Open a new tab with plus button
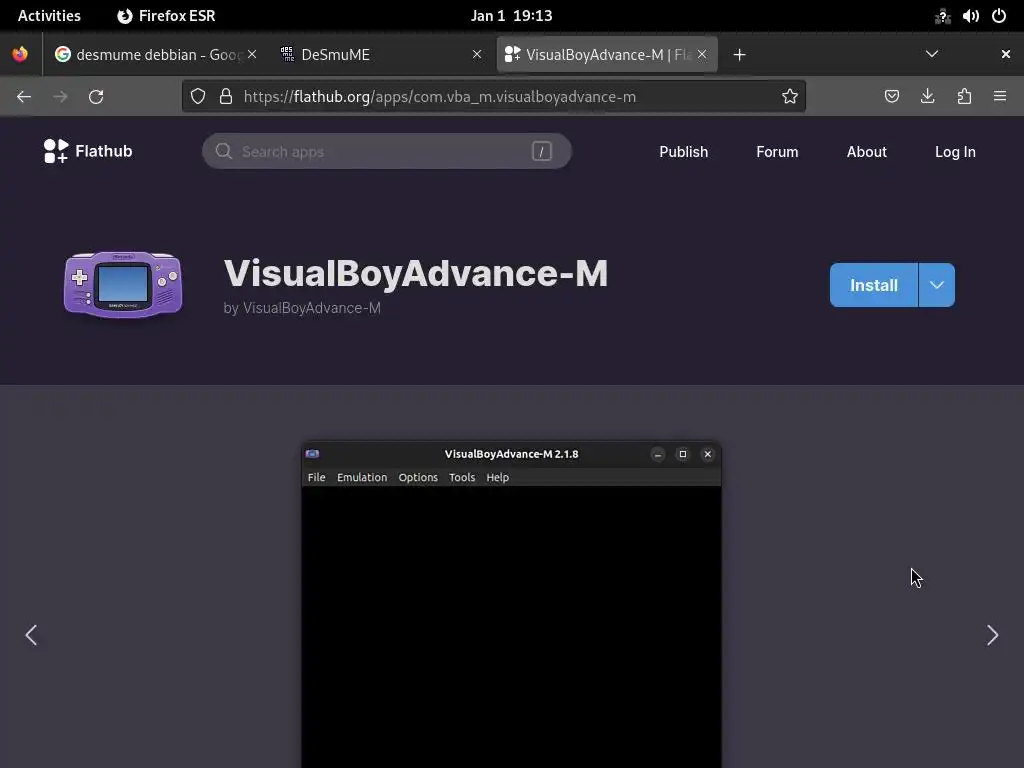 coord(739,55)
